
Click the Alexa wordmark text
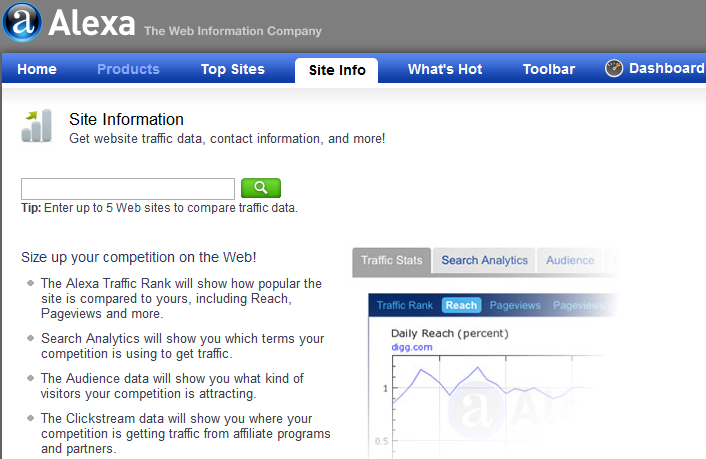point(92,23)
